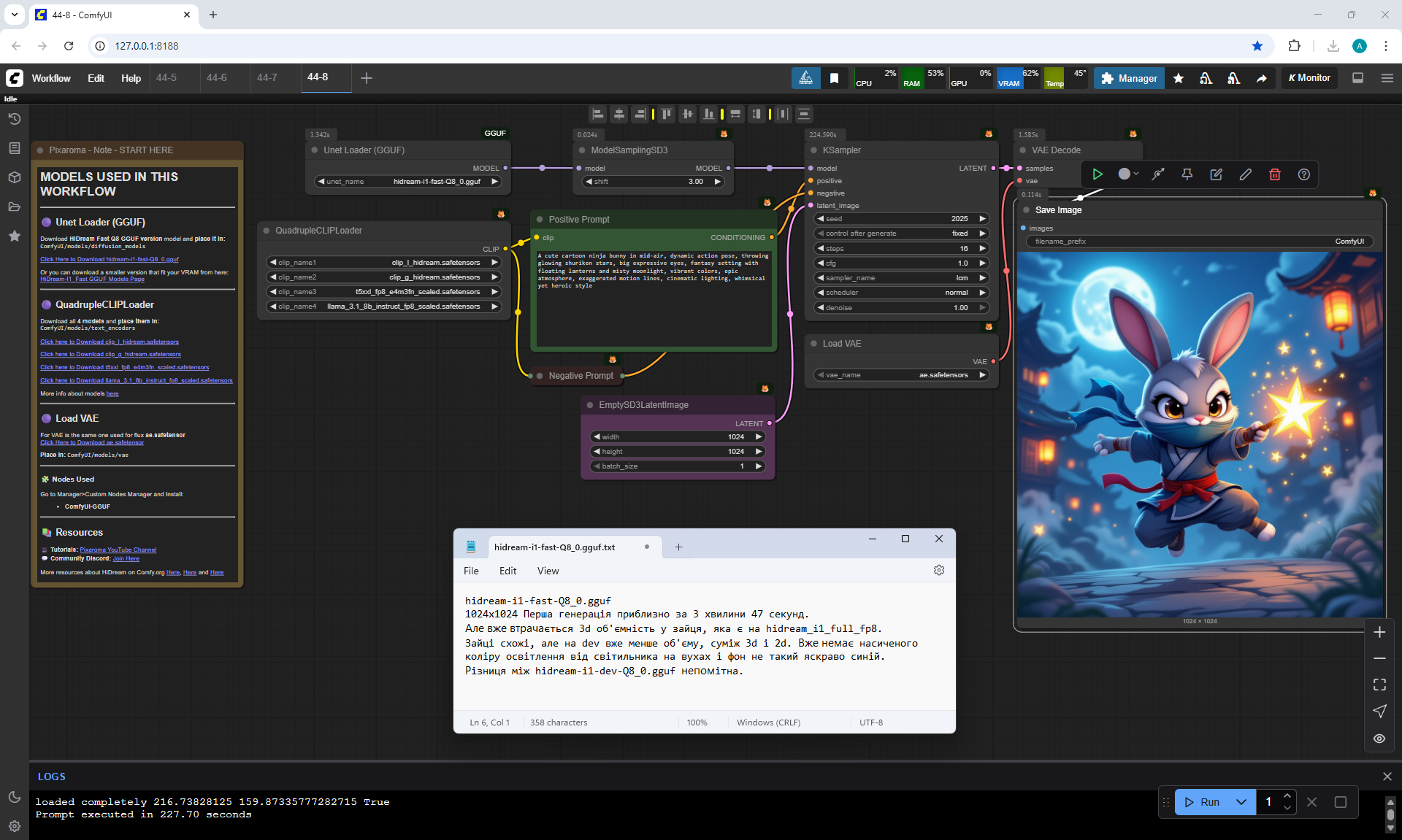Open the sampler_name lcm selector
This screenshot has height=840, width=1402.
(902, 278)
